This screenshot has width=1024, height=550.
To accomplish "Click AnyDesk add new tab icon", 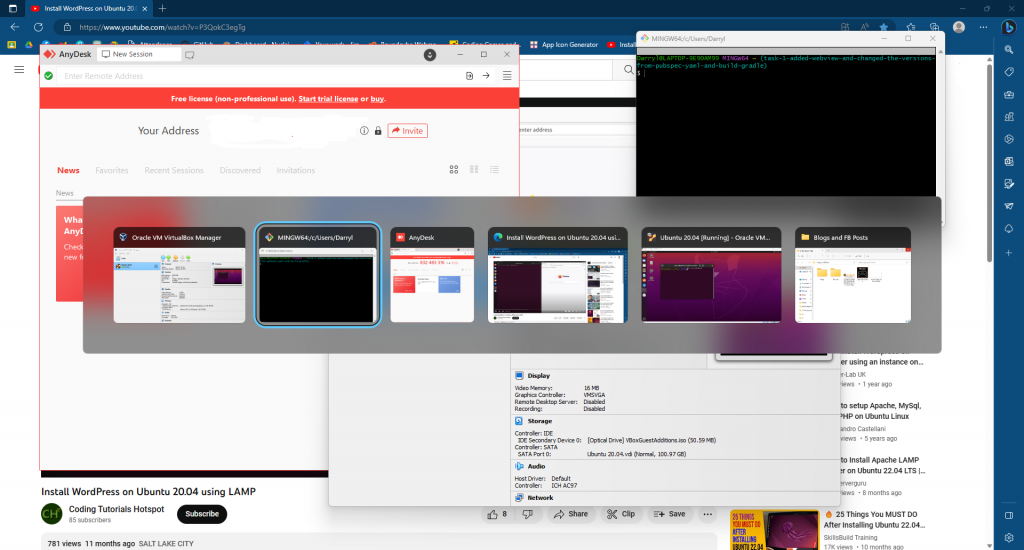I will tap(189, 55).
